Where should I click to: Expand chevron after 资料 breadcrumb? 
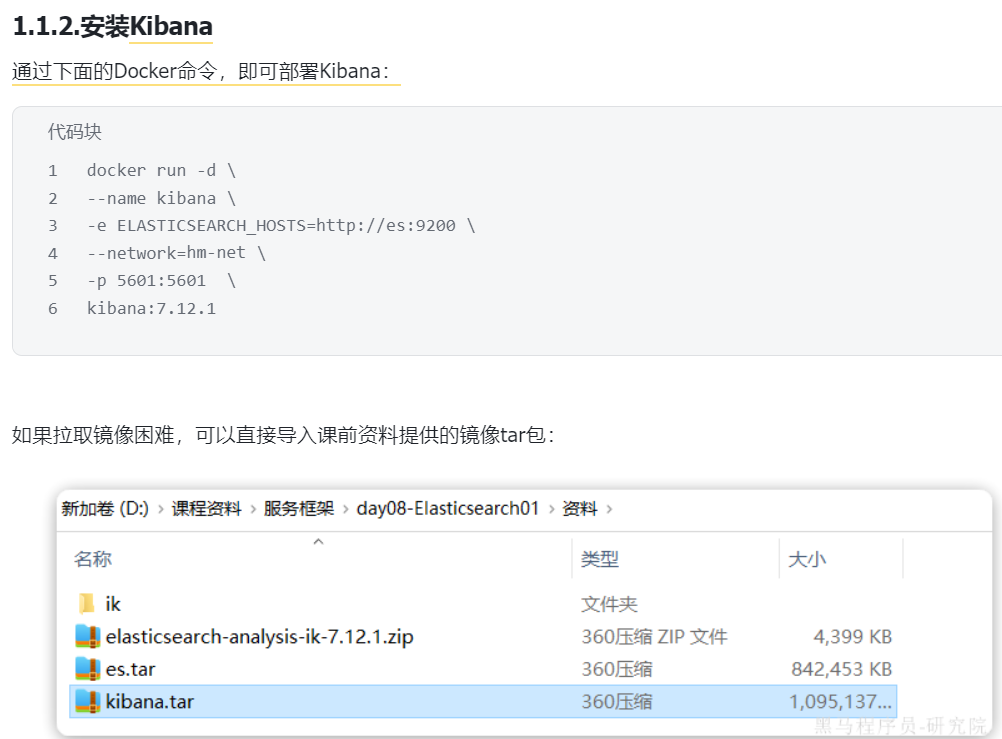[609, 509]
